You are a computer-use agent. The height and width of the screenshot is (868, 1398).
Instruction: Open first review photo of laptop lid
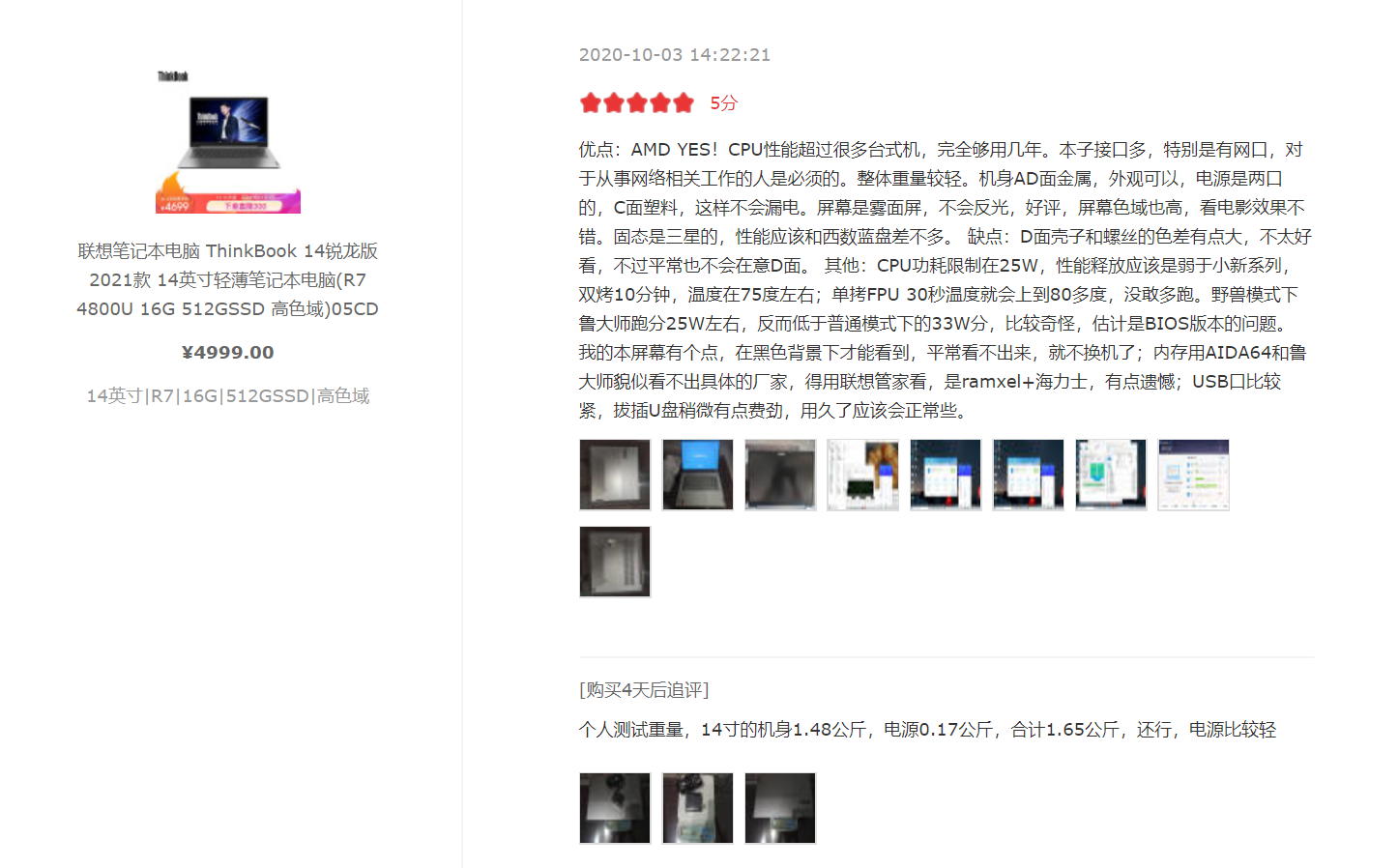tap(615, 475)
